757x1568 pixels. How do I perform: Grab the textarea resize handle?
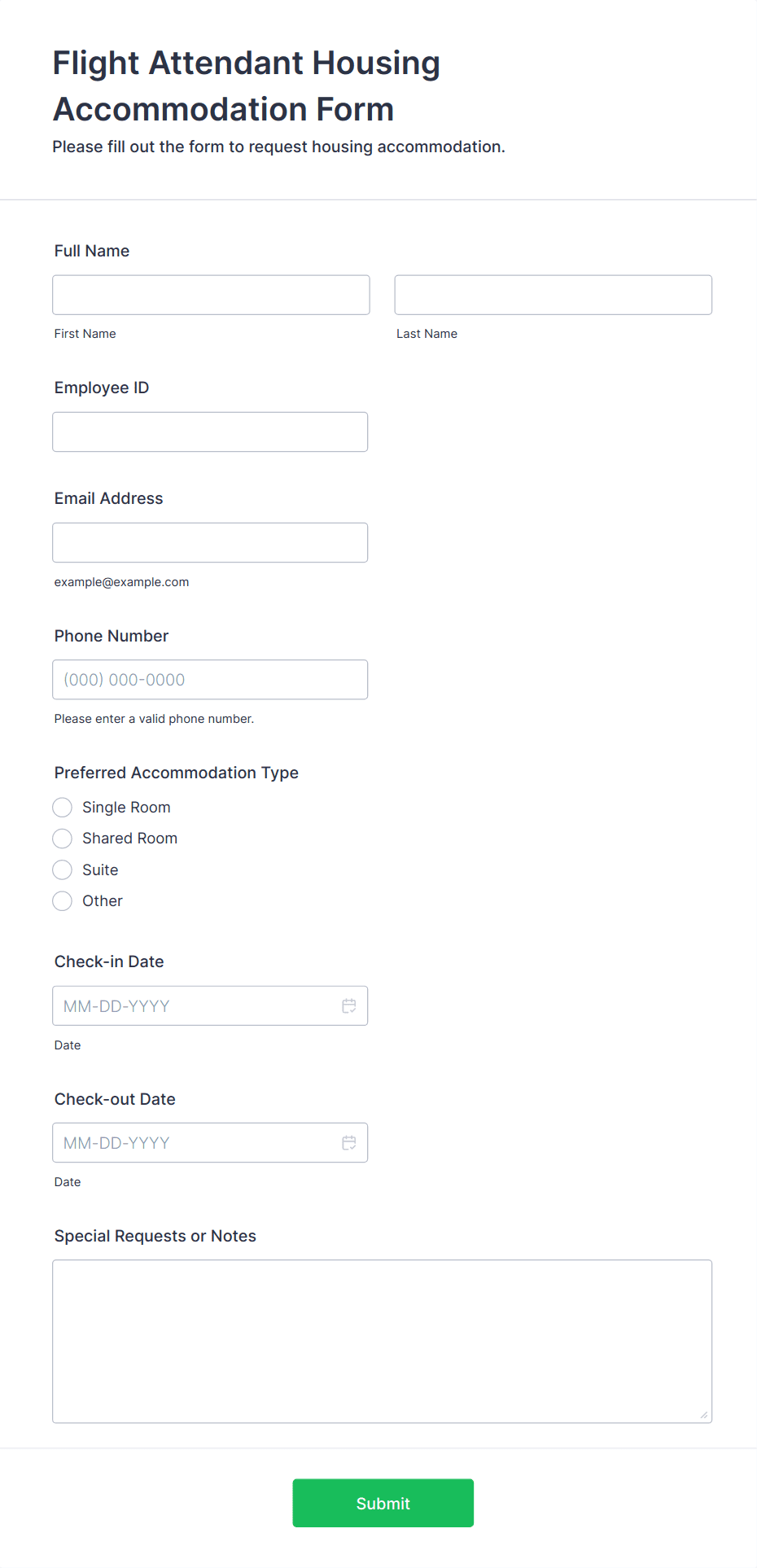click(x=704, y=1415)
